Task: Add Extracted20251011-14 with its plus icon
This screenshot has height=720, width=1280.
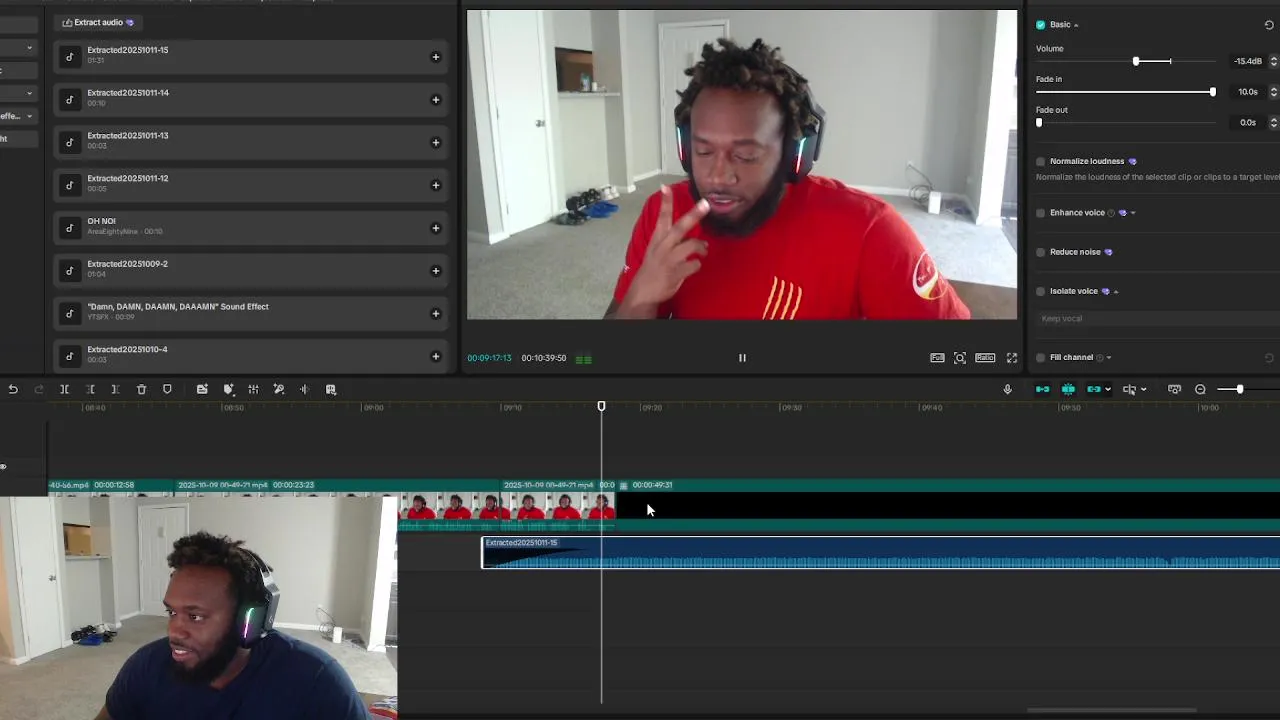Action: [x=435, y=100]
